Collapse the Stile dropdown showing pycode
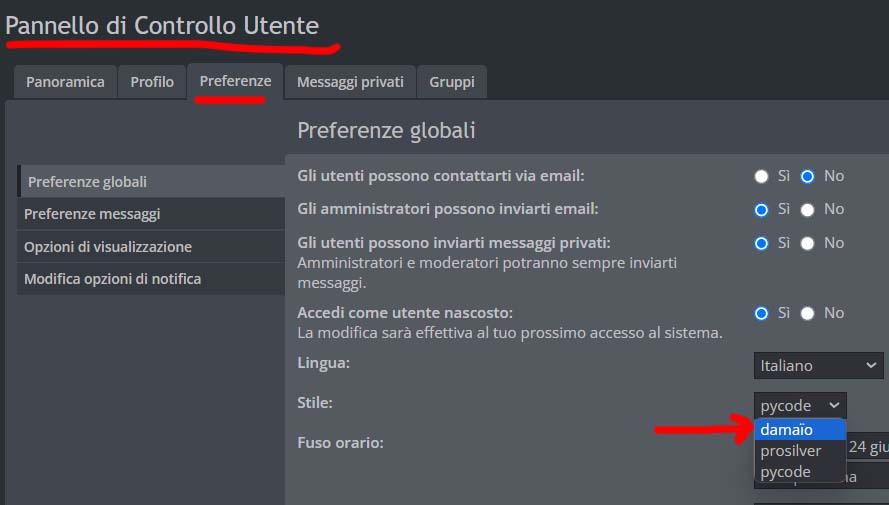The width and height of the screenshot is (889, 505). pyautogui.click(x=800, y=406)
